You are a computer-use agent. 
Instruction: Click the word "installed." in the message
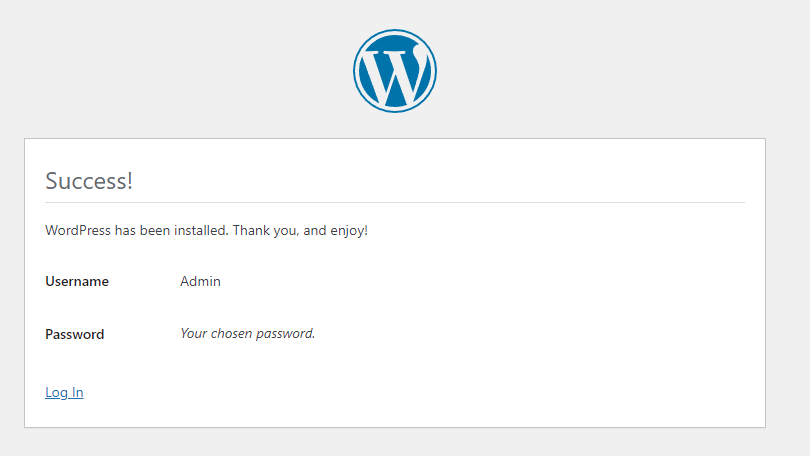point(201,231)
